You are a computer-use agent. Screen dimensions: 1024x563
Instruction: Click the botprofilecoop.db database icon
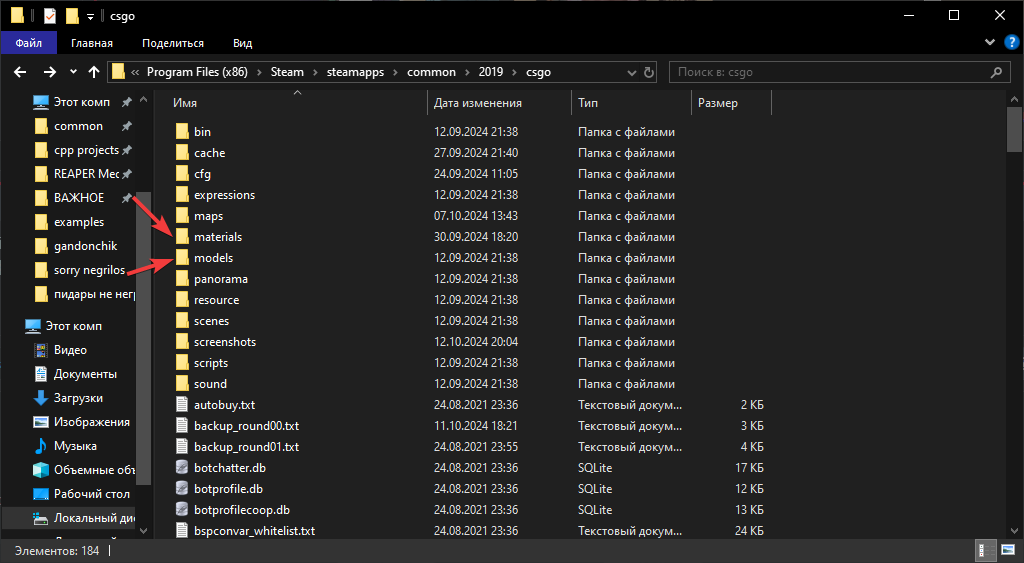point(182,509)
